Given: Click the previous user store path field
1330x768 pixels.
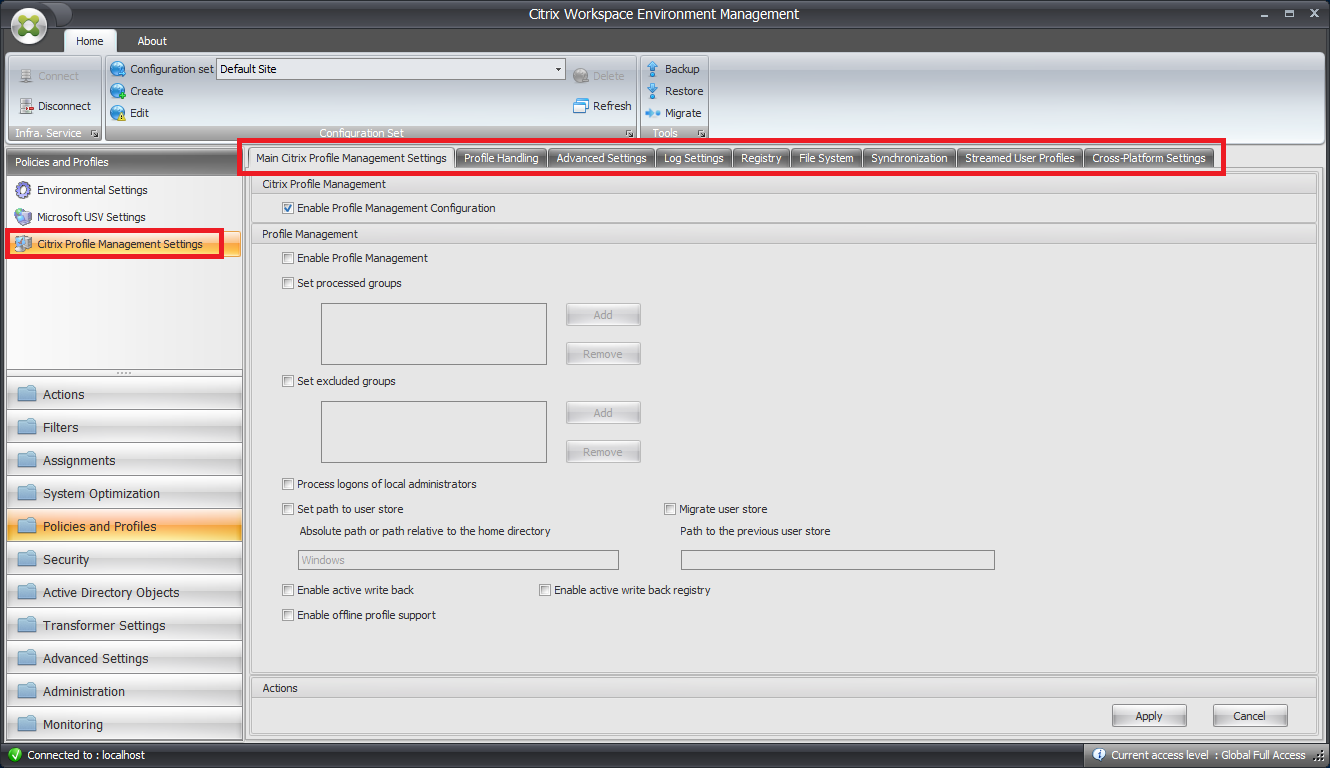Looking at the screenshot, I should coord(838,560).
